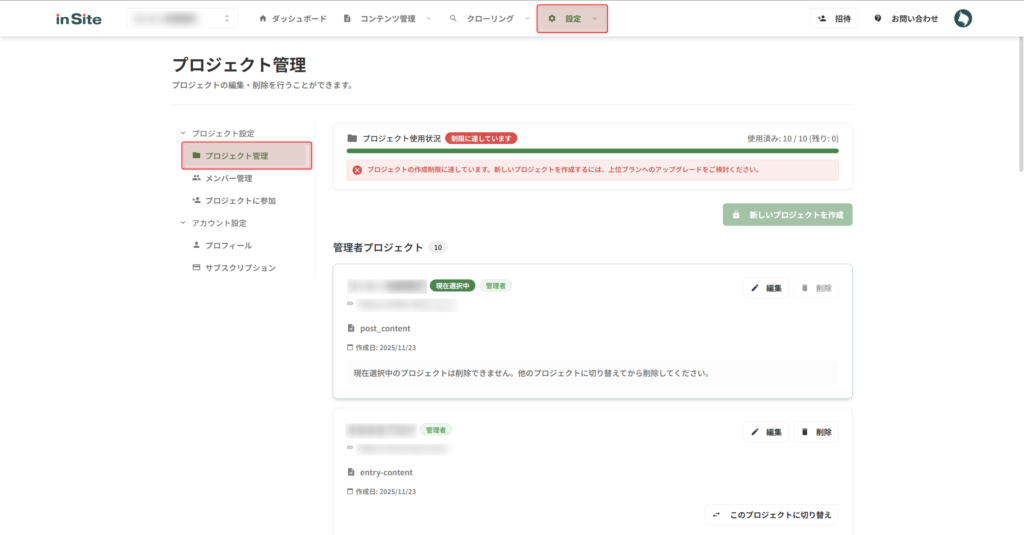The height and width of the screenshot is (535, 1024).
Task: Click the プロジェクトに参加 person-add icon
Action: coord(196,201)
